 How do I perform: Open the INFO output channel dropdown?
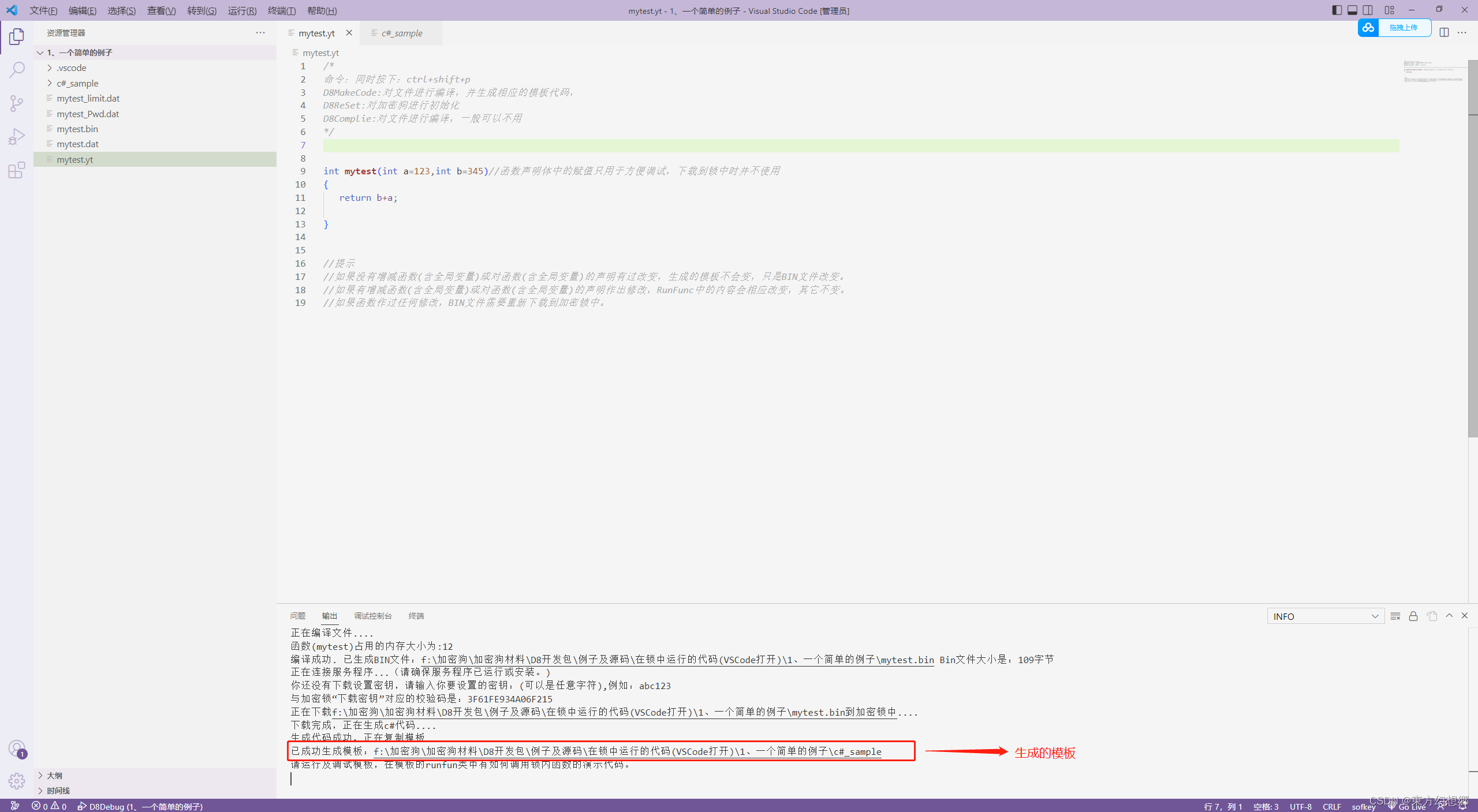pos(1326,616)
